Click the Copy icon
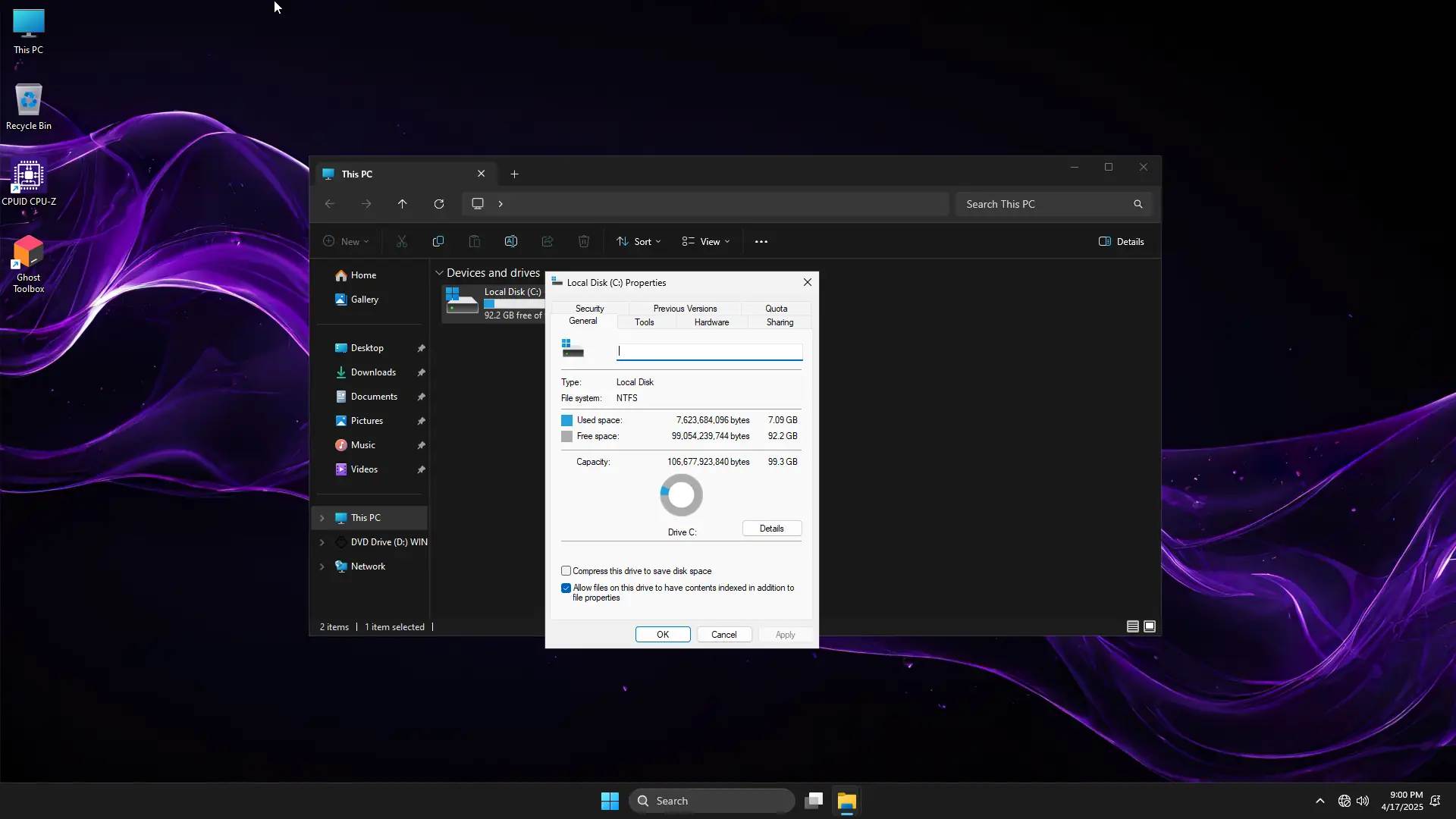This screenshot has height=819, width=1456. (x=438, y=241)
